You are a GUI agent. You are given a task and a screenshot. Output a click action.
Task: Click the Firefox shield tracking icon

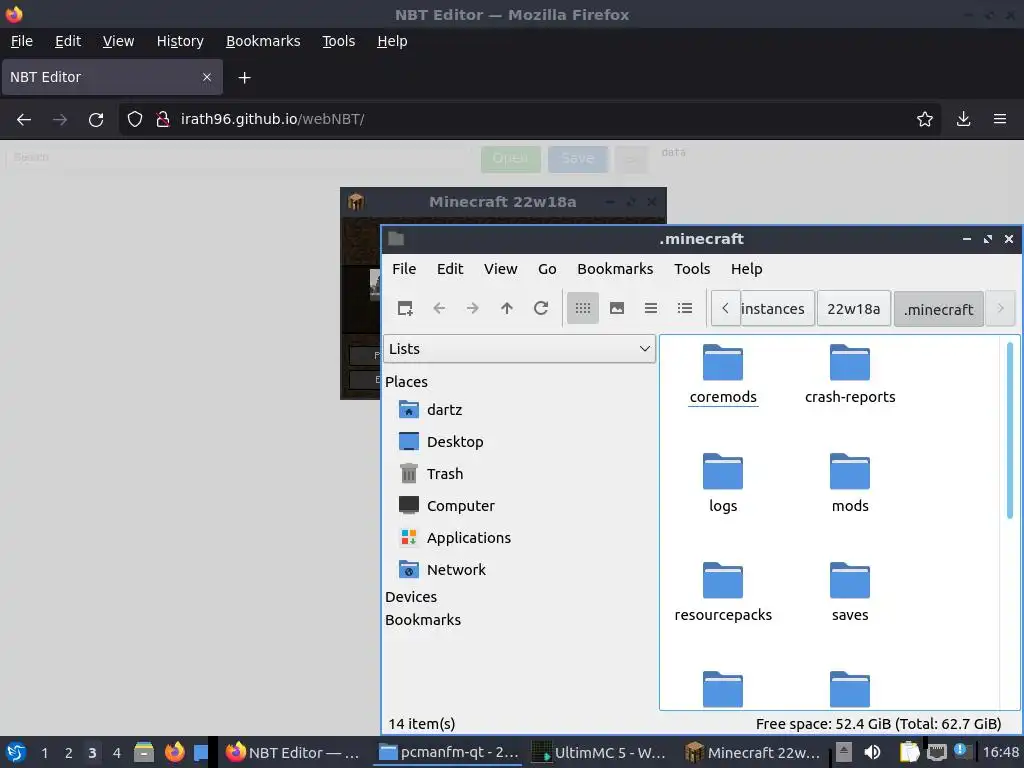[135, 120]
